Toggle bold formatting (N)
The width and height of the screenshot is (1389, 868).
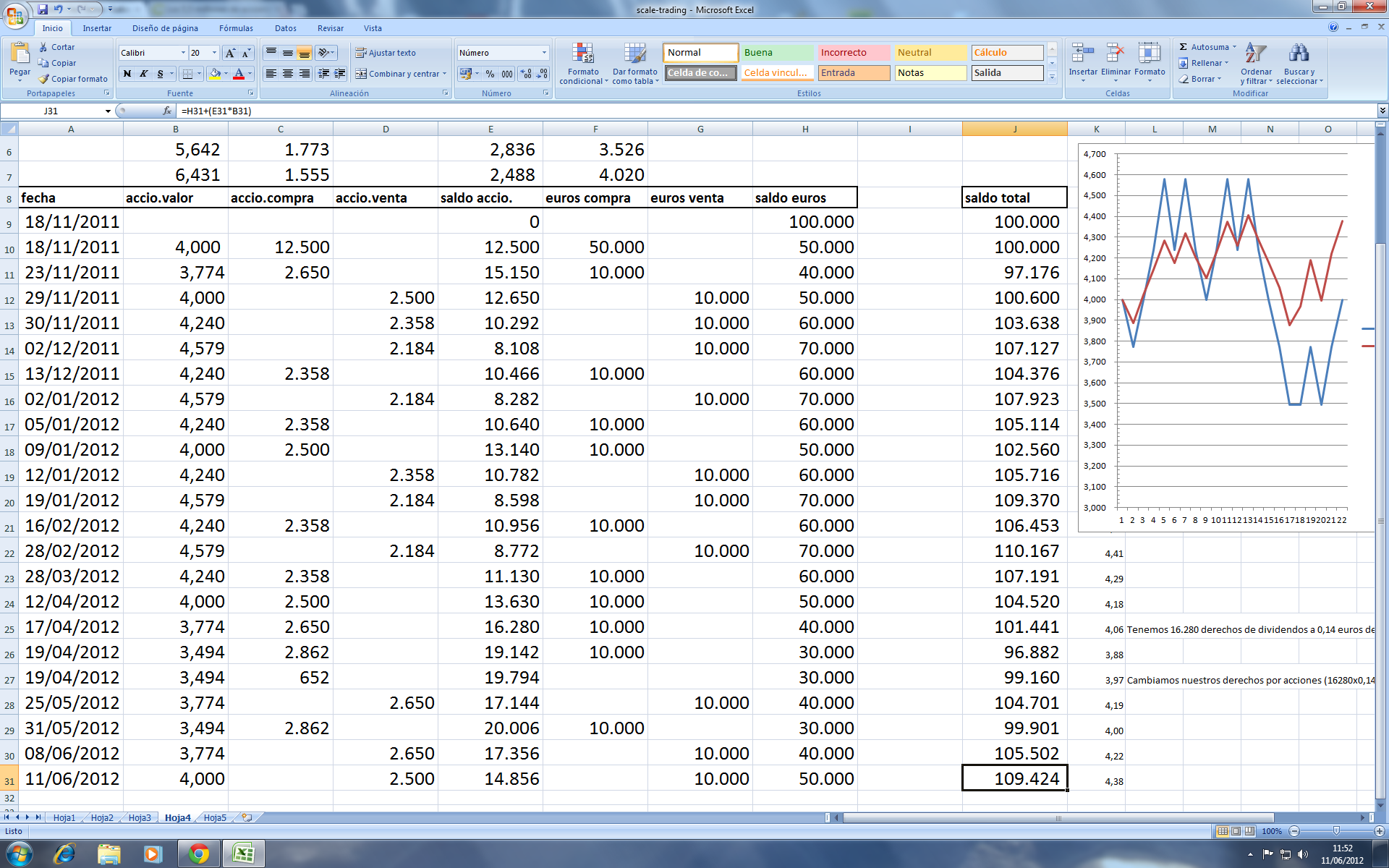point(127,74)
